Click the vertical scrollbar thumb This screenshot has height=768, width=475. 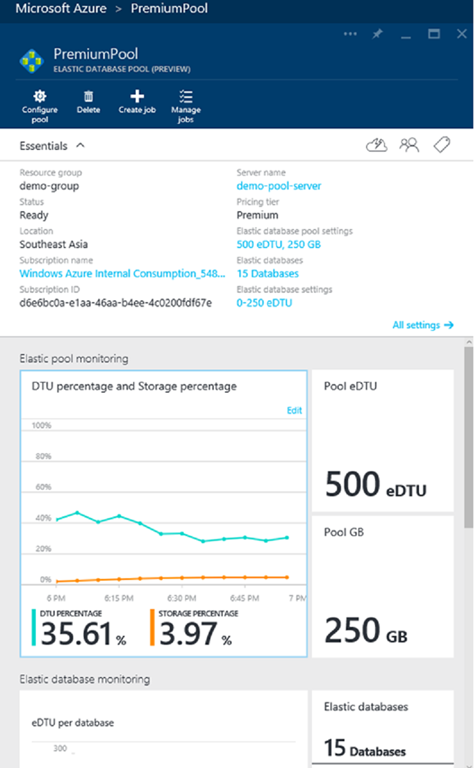coord(469,437)
